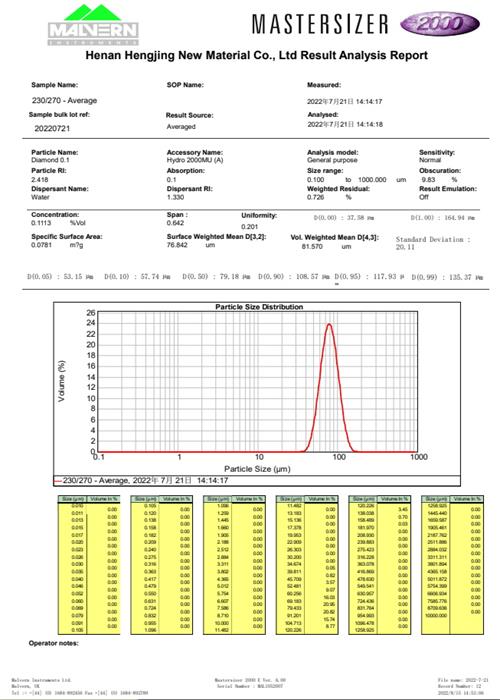This screenshot has height=700, width=500.
Task: Select the Analysed timestamp ending 14:14:18
Action: (345, 124)
